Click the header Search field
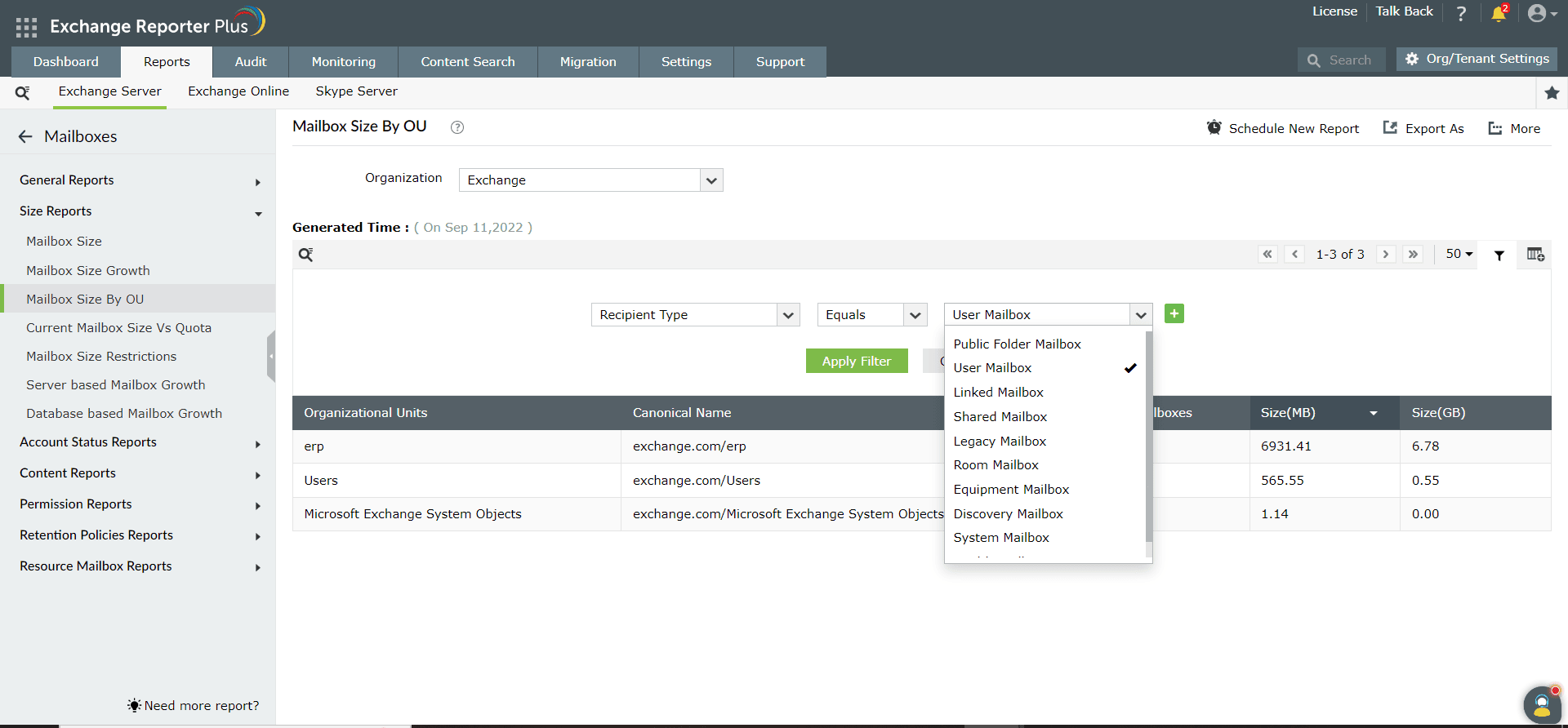The image size is (1568, 728). [x=1341, y=60]
